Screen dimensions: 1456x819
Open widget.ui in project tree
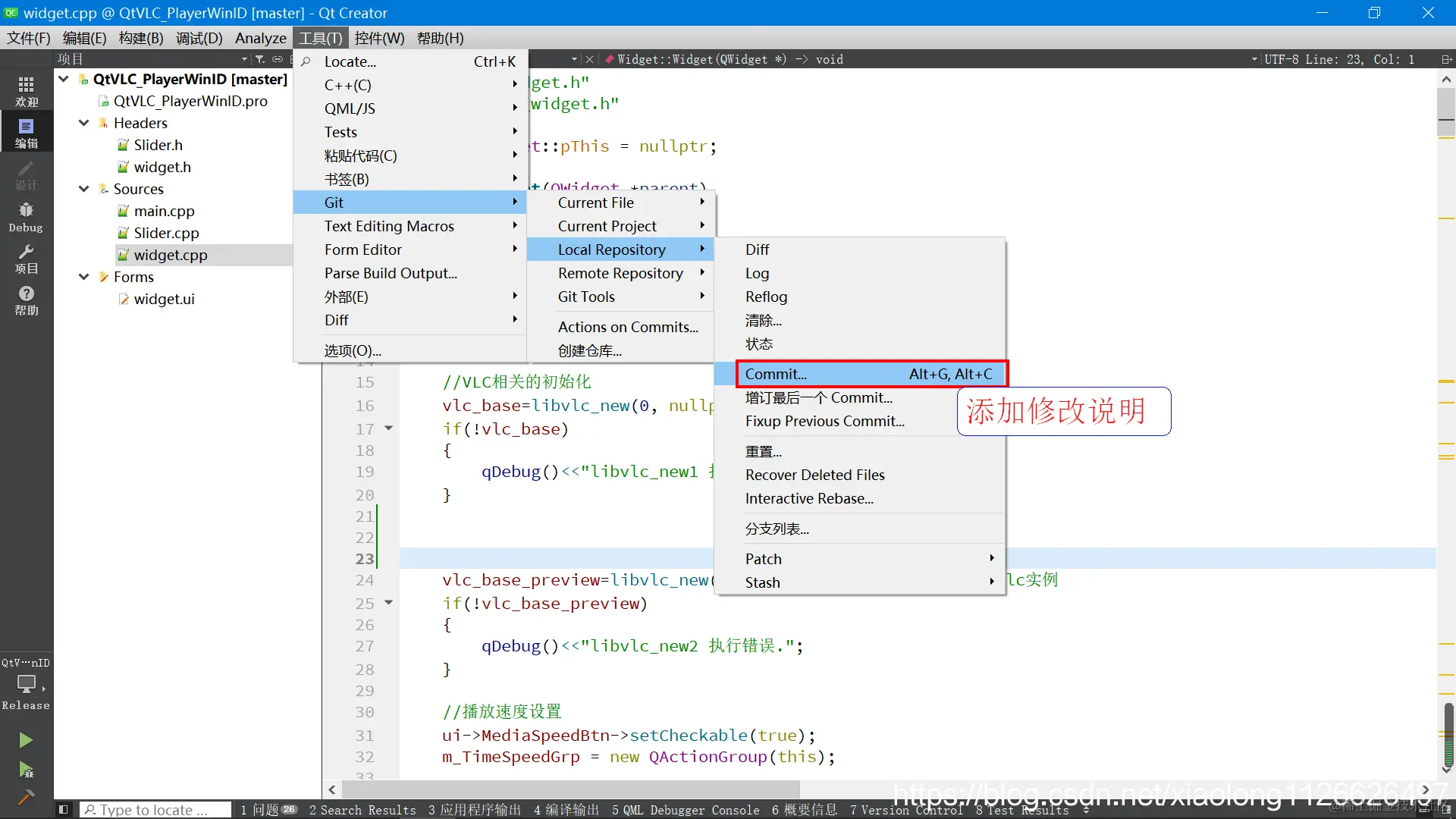[164, 299]
